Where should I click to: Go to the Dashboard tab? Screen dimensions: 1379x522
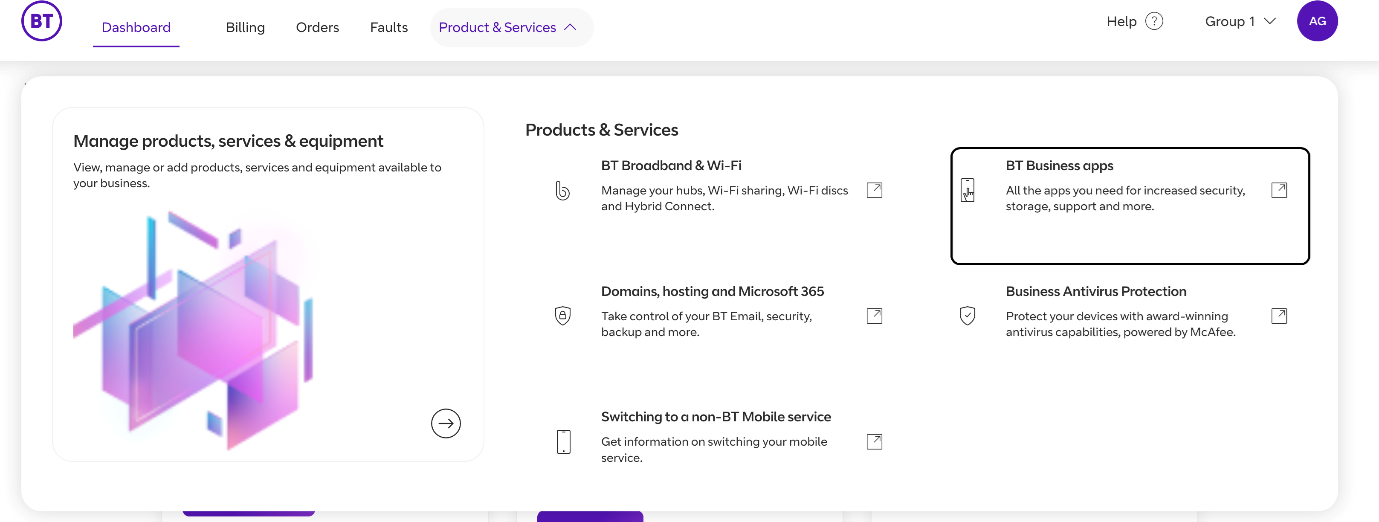[136, 27]
